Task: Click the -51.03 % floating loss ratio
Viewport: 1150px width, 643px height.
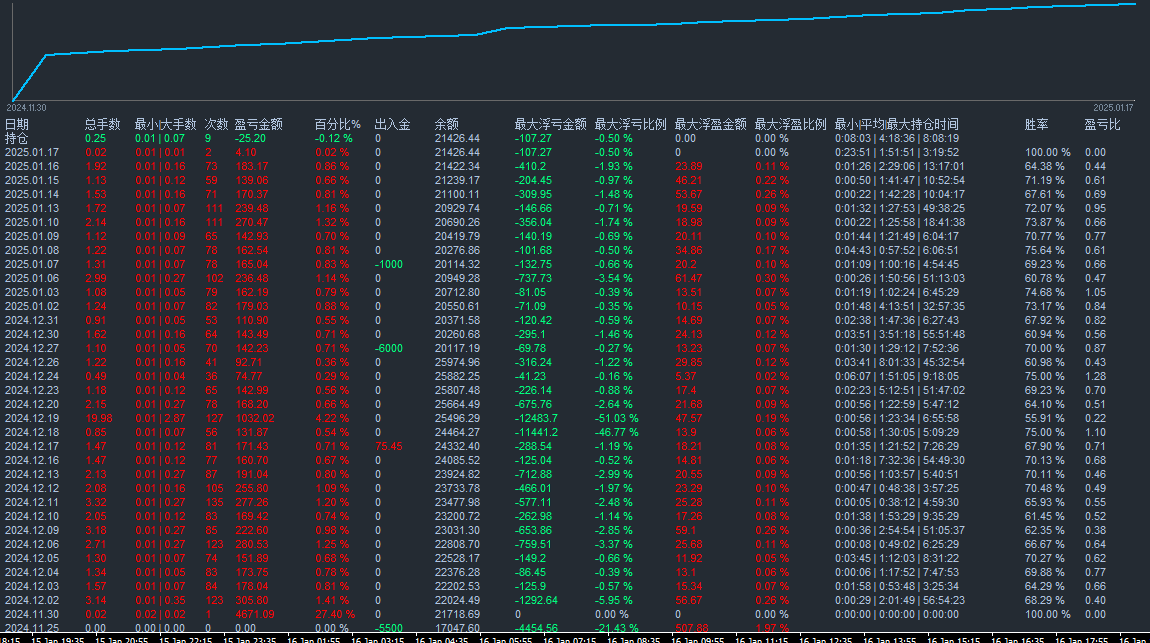Action: click(x=617, y=419)
